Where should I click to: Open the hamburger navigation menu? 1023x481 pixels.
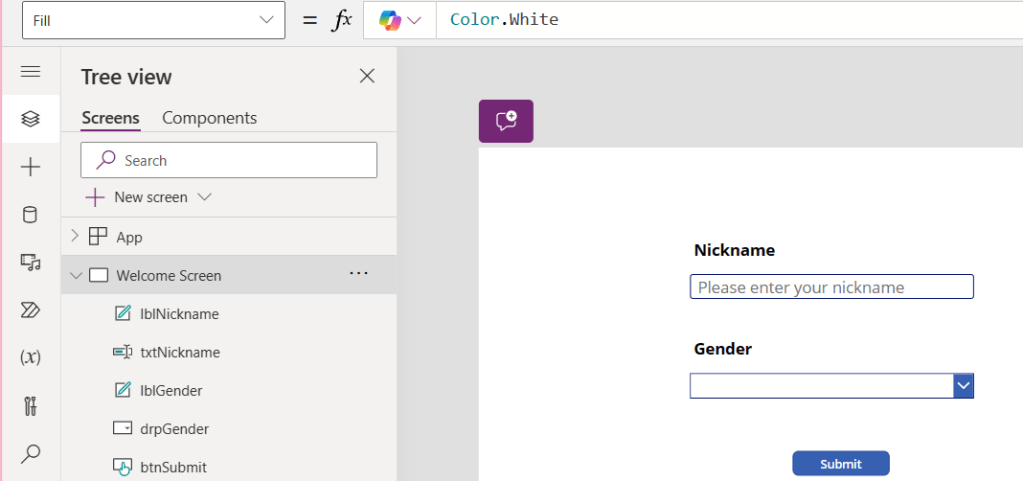30,72
